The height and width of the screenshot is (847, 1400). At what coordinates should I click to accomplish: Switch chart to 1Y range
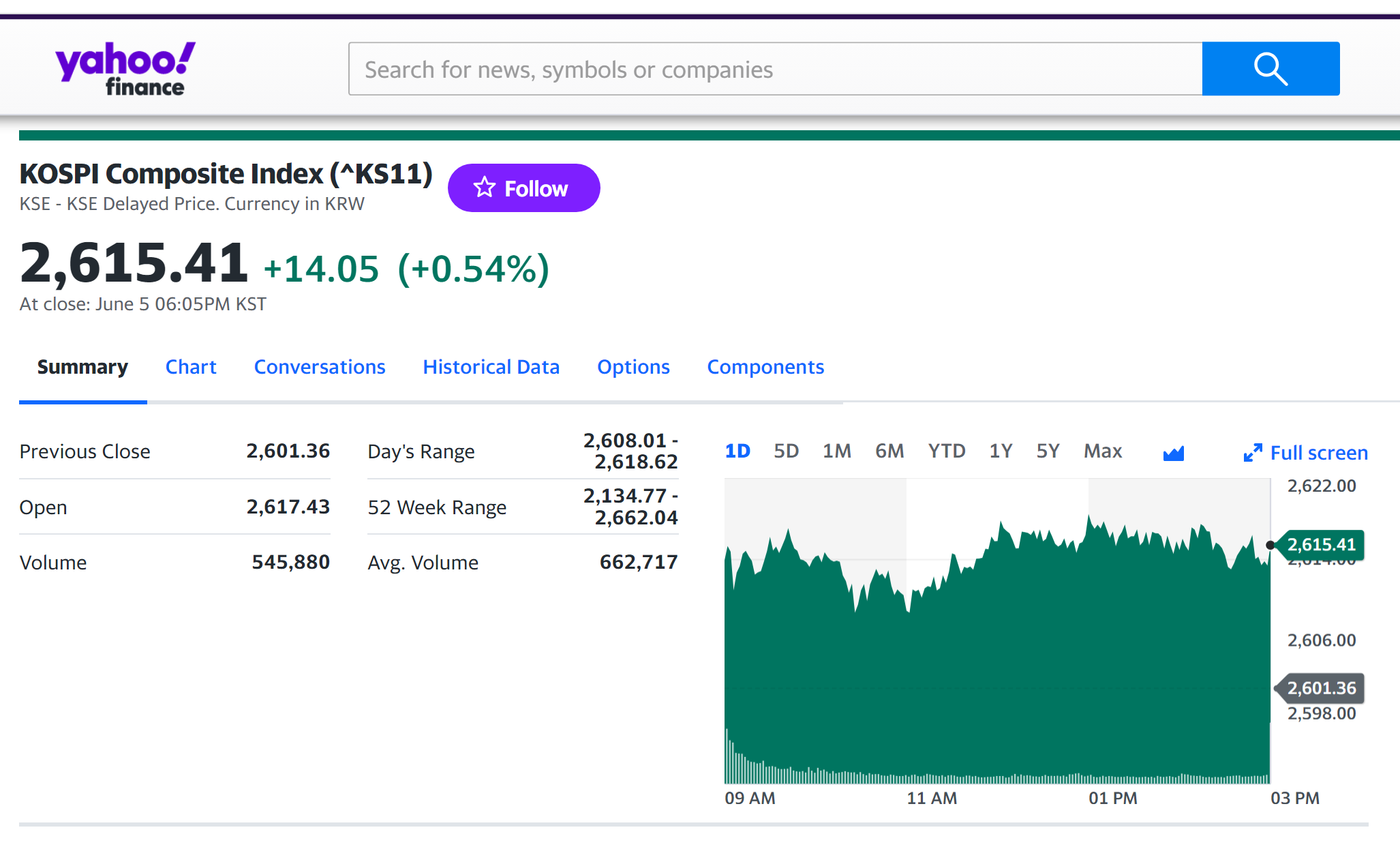(x=1001, y=451)
